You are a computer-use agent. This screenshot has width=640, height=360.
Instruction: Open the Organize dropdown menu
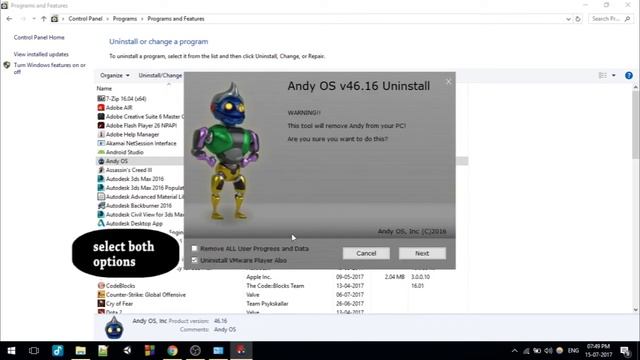(x=115, y=76)
